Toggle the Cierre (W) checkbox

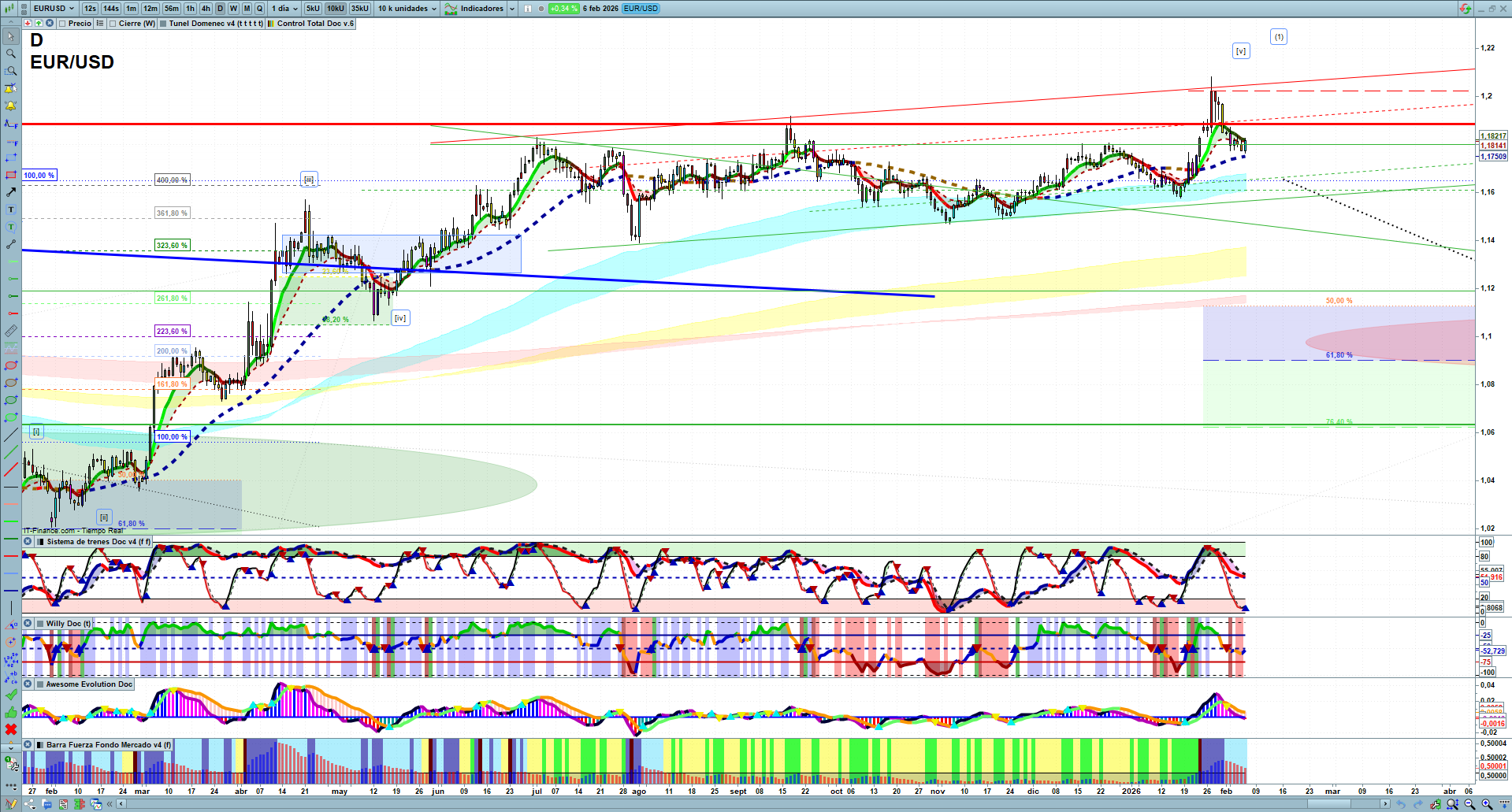pos(113,24)
